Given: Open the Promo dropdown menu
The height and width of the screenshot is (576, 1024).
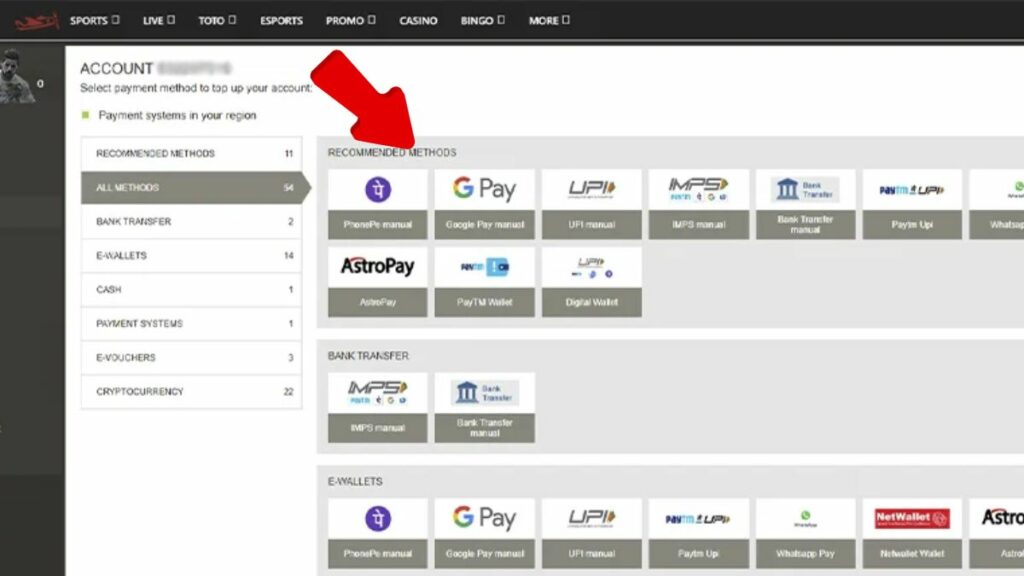Looking at the screenshot, I should (351, 20).
